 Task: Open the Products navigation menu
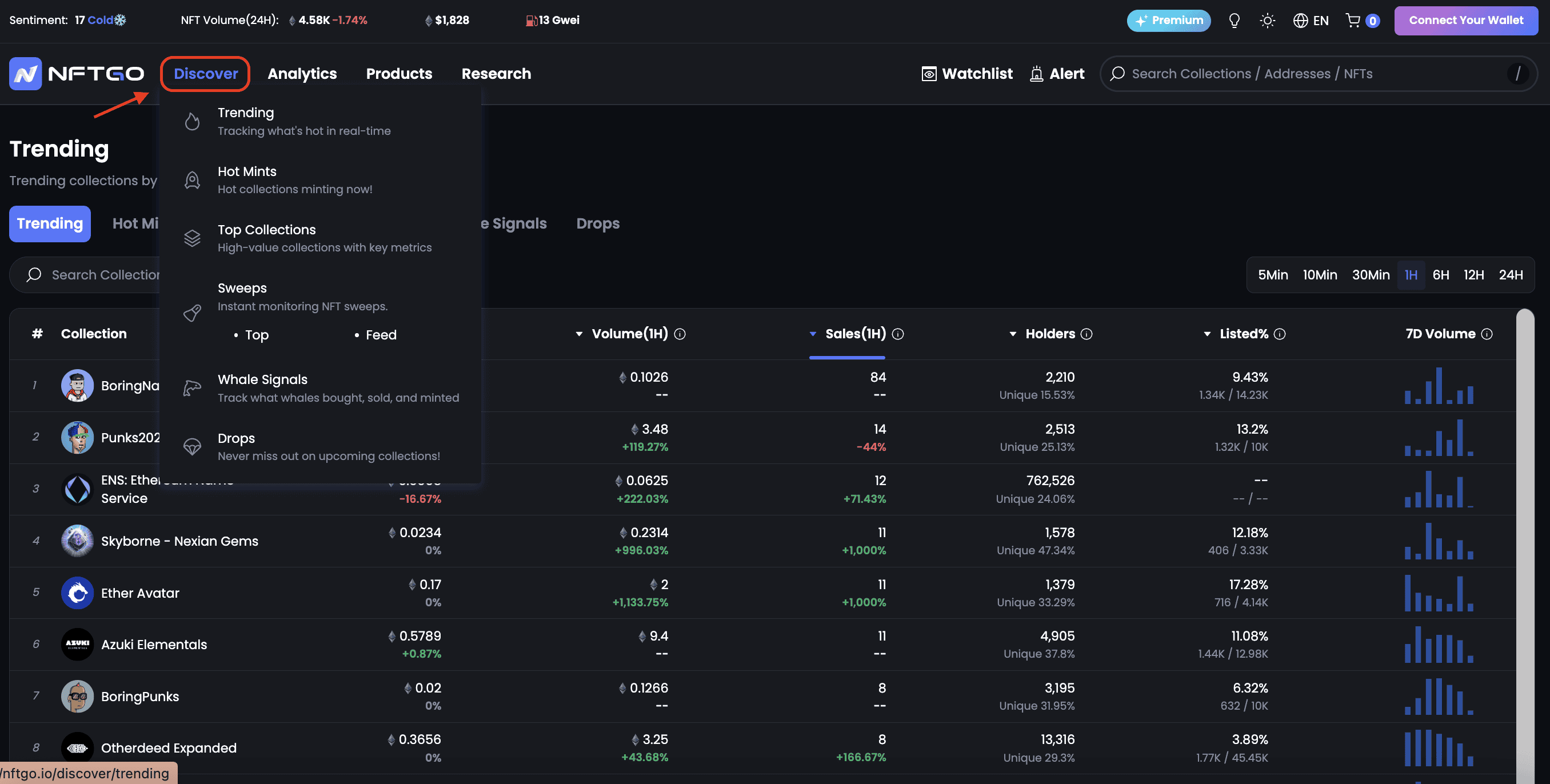click(399, 74)
